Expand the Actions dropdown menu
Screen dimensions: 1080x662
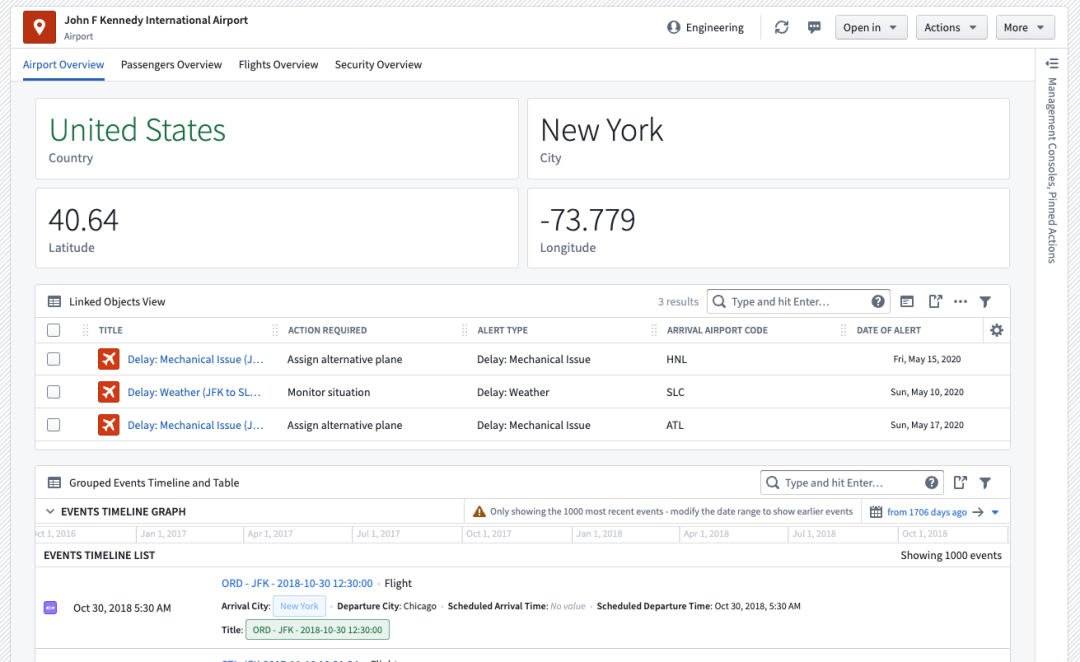(951, 28)
